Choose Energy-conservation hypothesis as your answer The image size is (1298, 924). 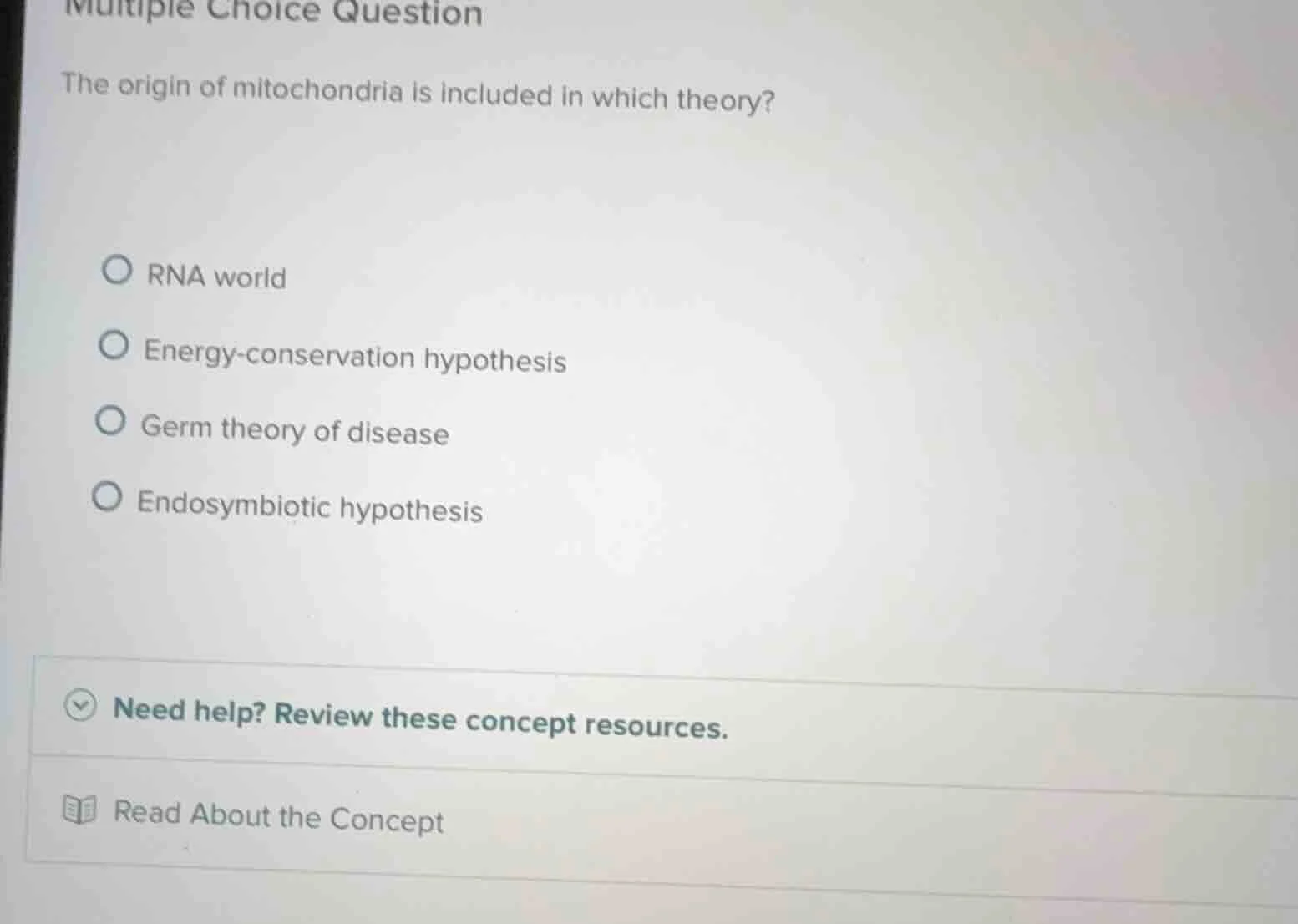(353, 358)
